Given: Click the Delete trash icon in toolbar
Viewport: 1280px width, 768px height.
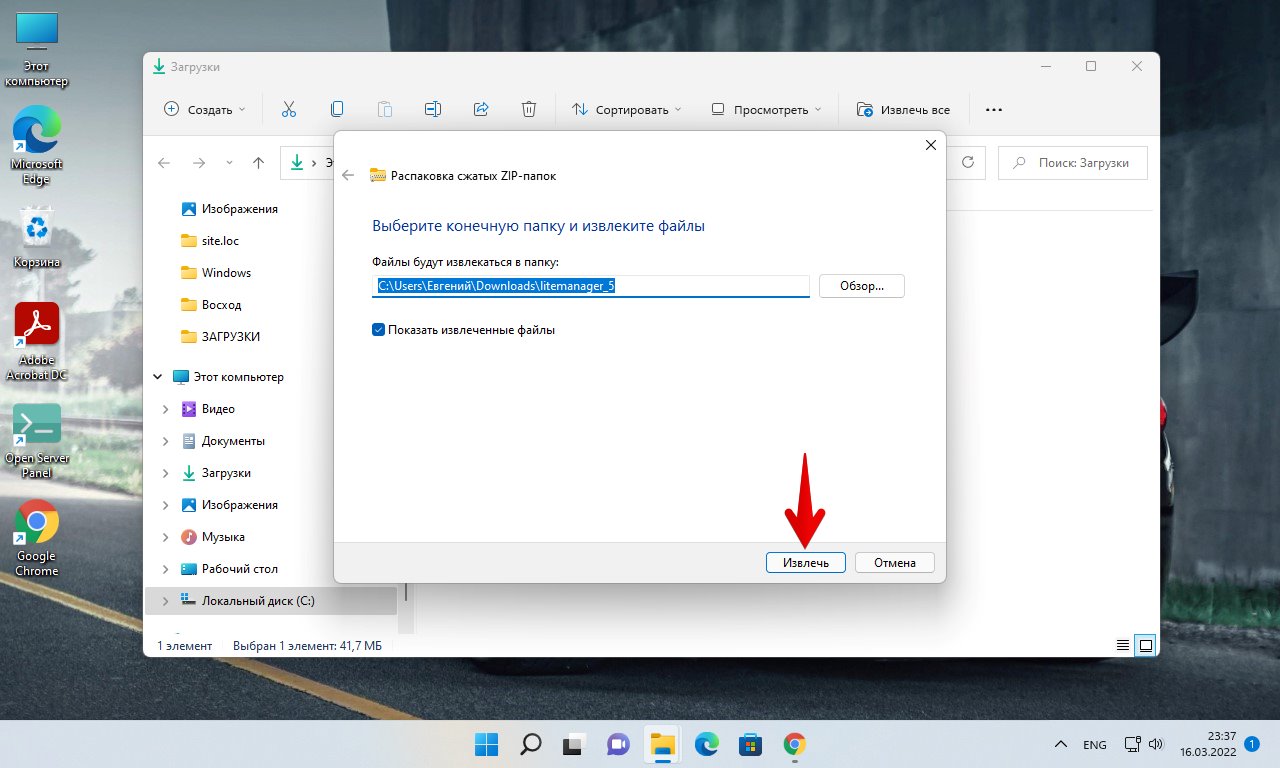Looking at the screenshot, I should (x=529, y=109).
